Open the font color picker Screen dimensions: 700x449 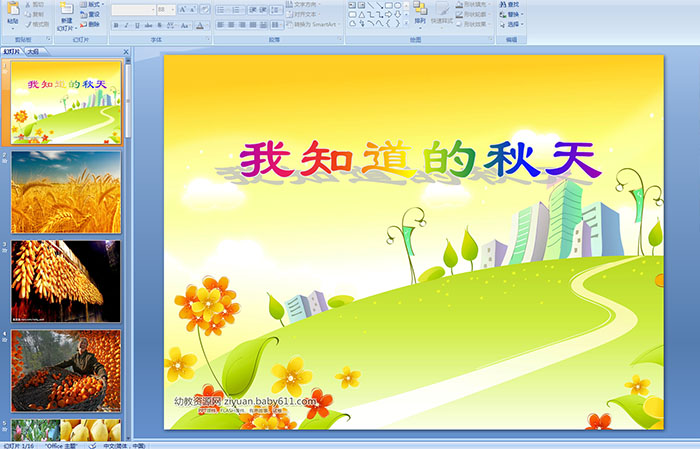[201, 25]
